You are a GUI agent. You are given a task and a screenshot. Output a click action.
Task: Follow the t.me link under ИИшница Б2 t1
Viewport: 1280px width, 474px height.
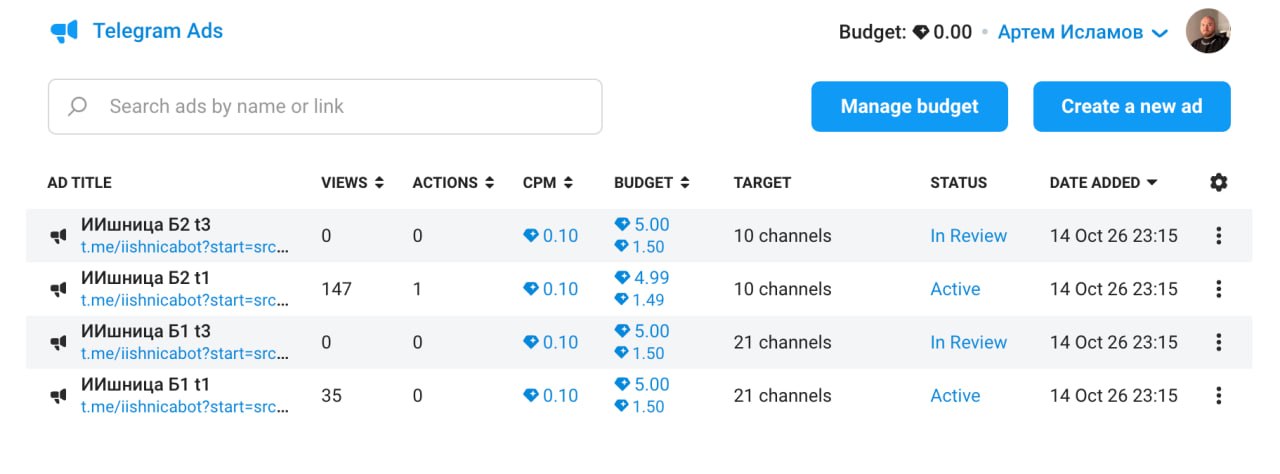pos(185,300)
